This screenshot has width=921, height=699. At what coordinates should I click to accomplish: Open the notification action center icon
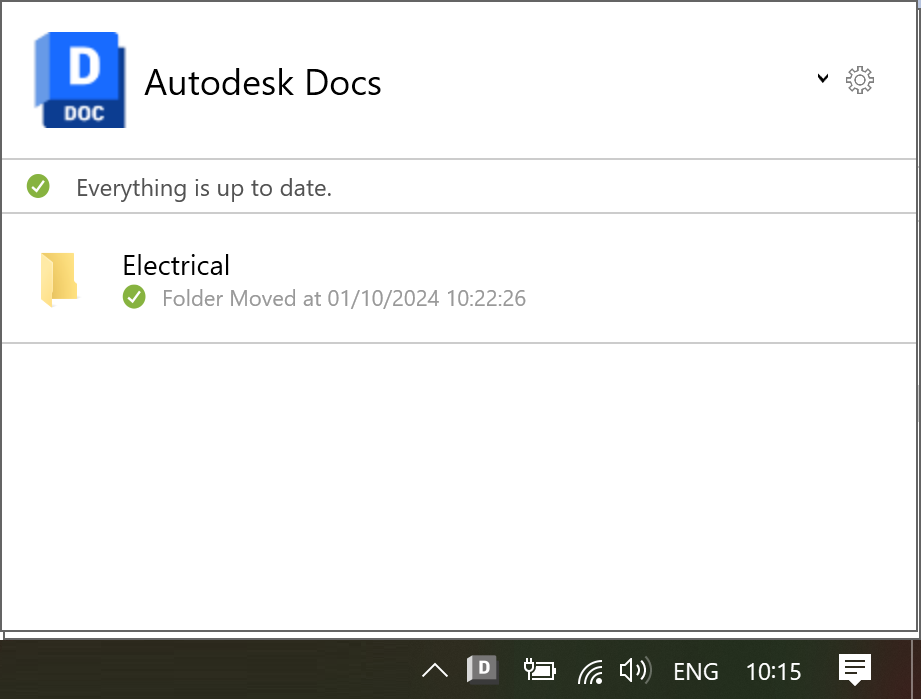click(x=854, y=669)
